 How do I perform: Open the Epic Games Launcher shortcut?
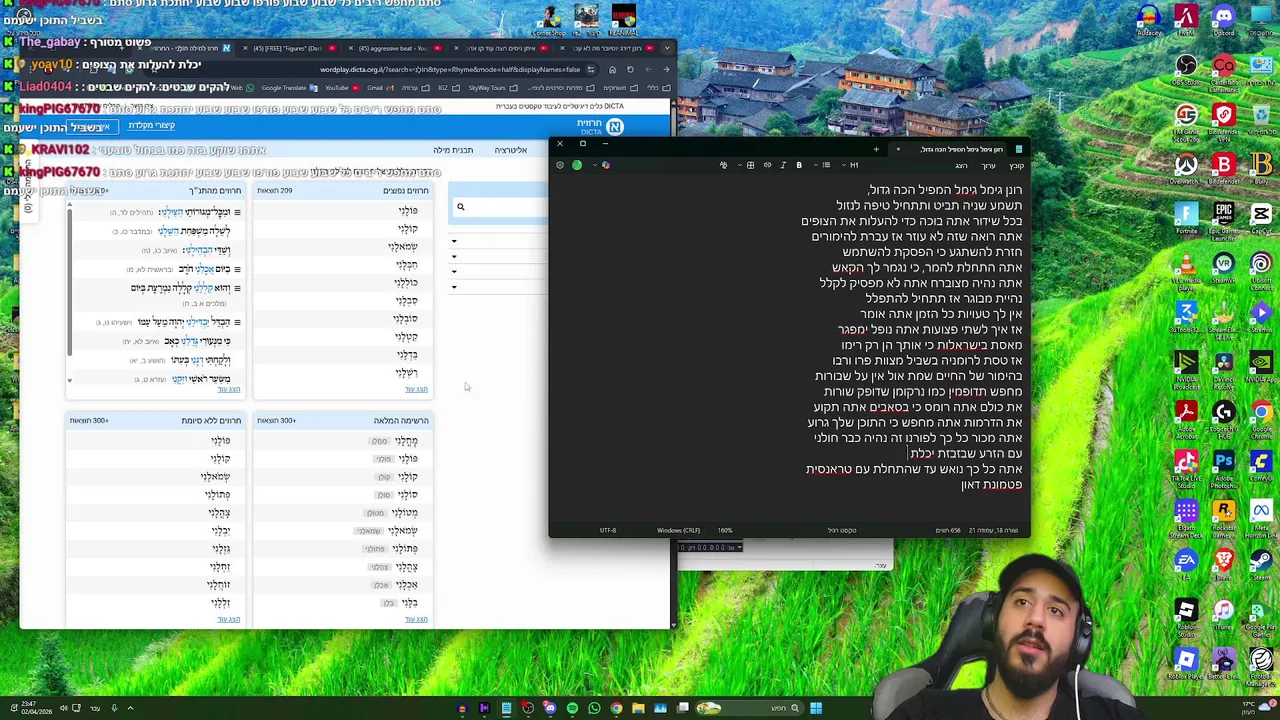click(1223, 219)
